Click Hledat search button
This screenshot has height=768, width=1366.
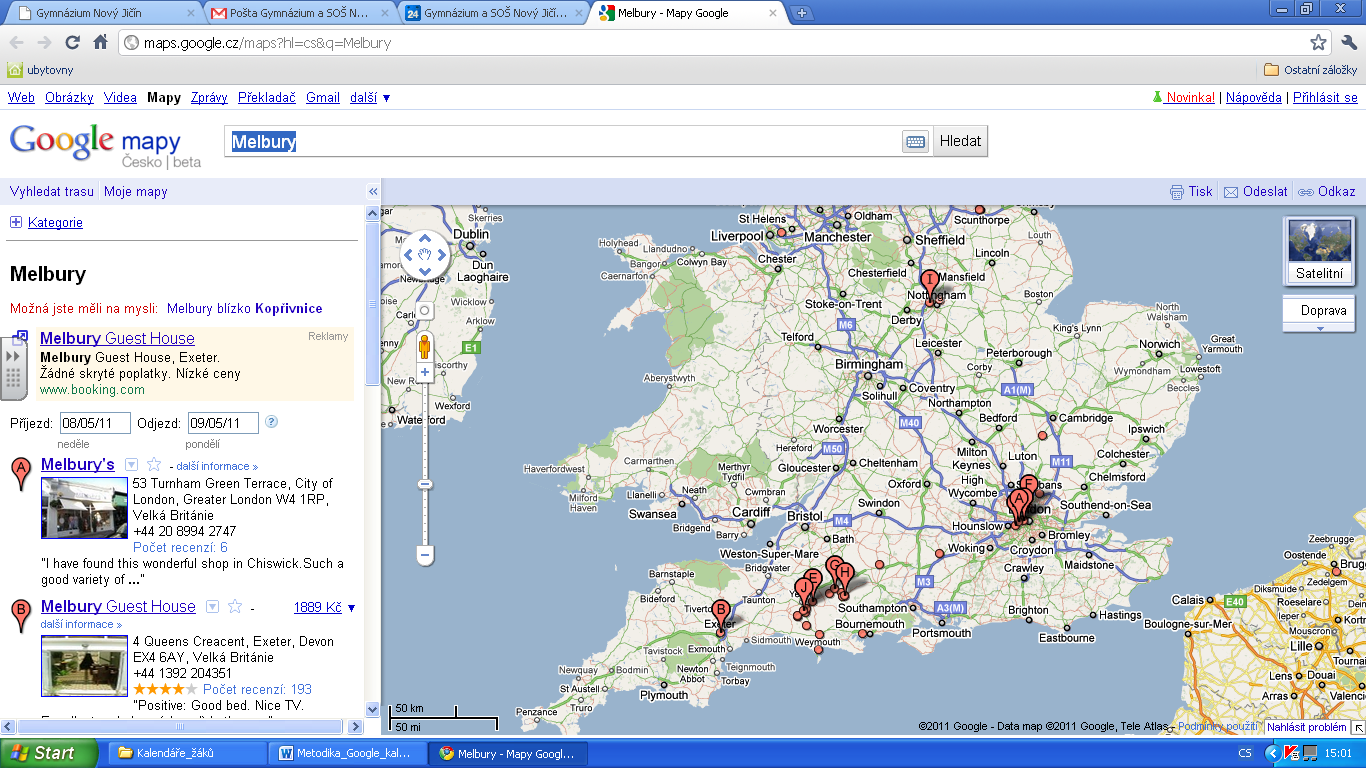(x=961, y=141)
